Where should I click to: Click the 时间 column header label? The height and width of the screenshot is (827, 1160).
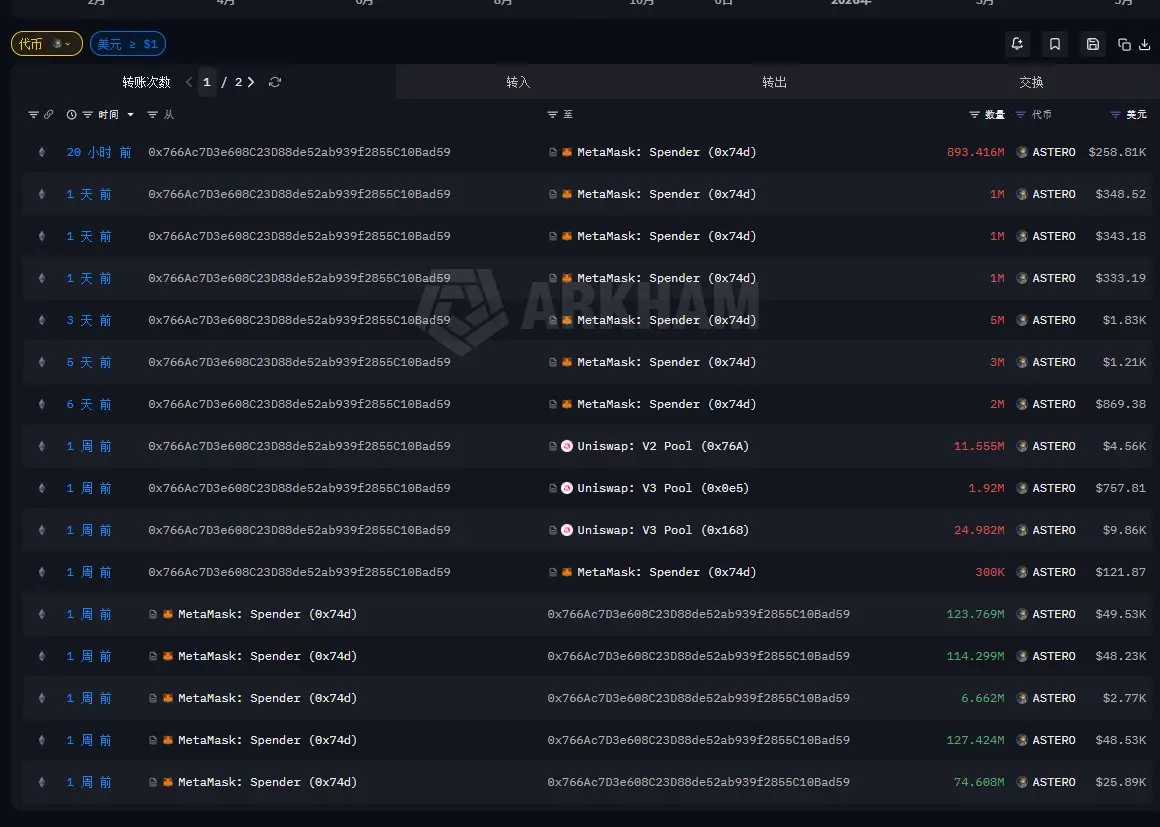click(x=108, y=115)
